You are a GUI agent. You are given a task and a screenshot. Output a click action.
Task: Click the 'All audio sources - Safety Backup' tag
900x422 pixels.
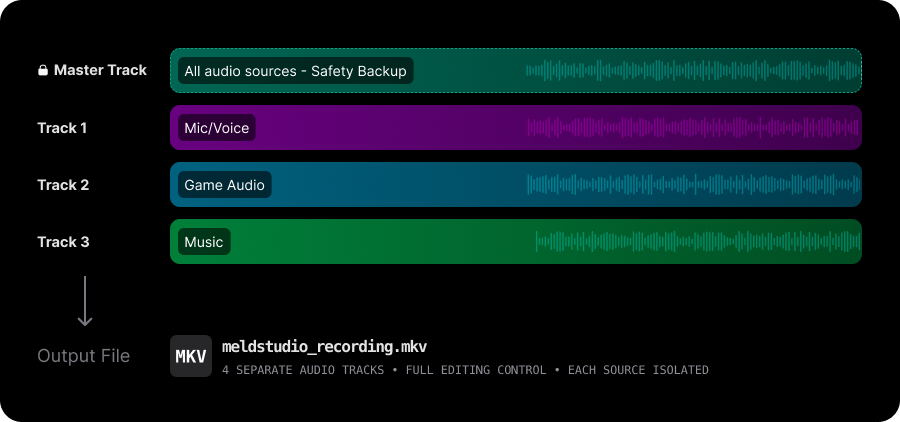click(x=295, y=71)
